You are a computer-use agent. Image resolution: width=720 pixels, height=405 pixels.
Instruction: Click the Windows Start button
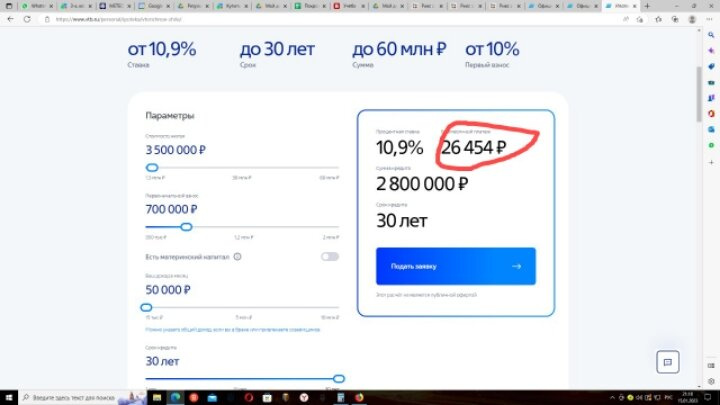pos(8,397)
